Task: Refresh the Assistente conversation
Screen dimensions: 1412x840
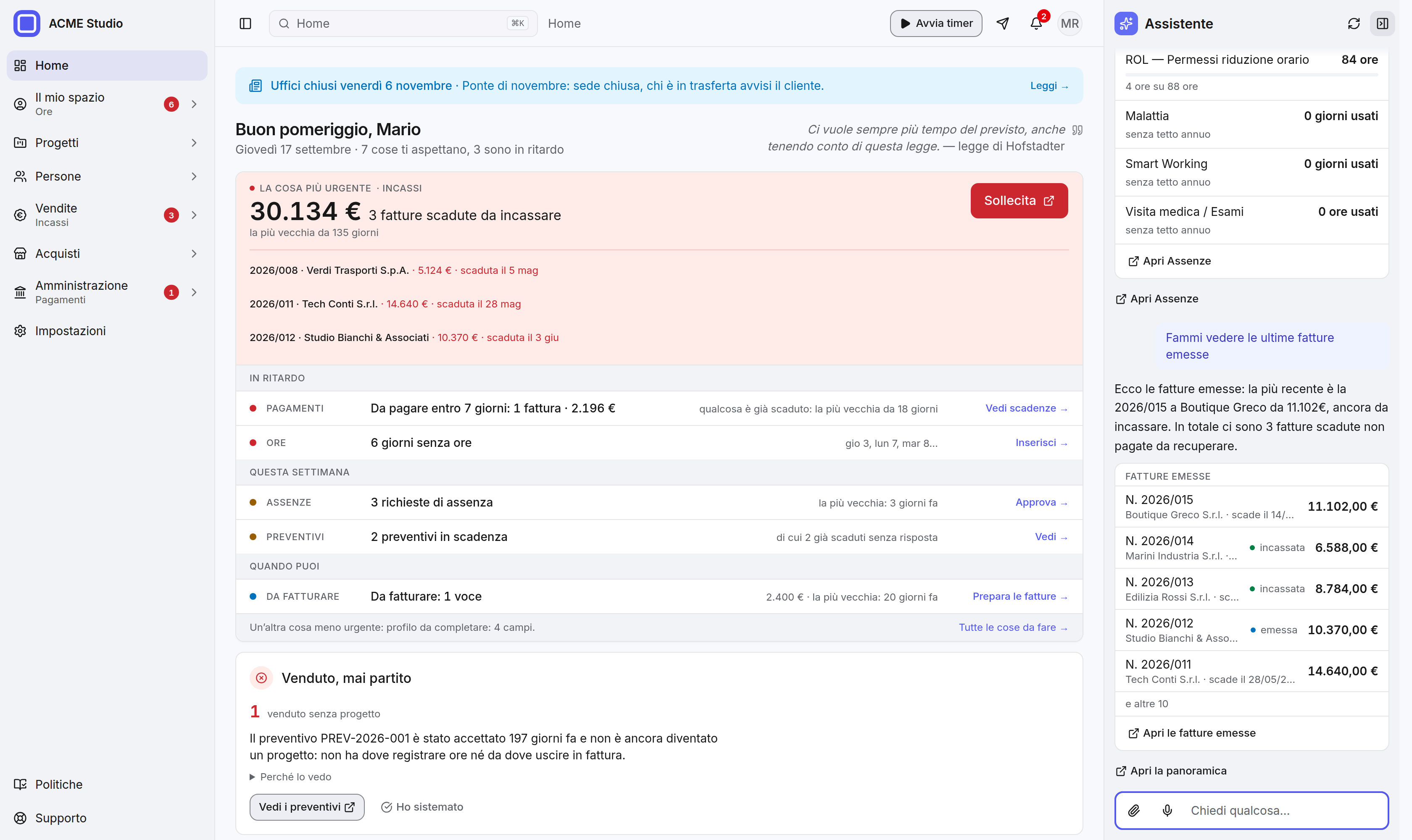Action: coord(1353,23)
